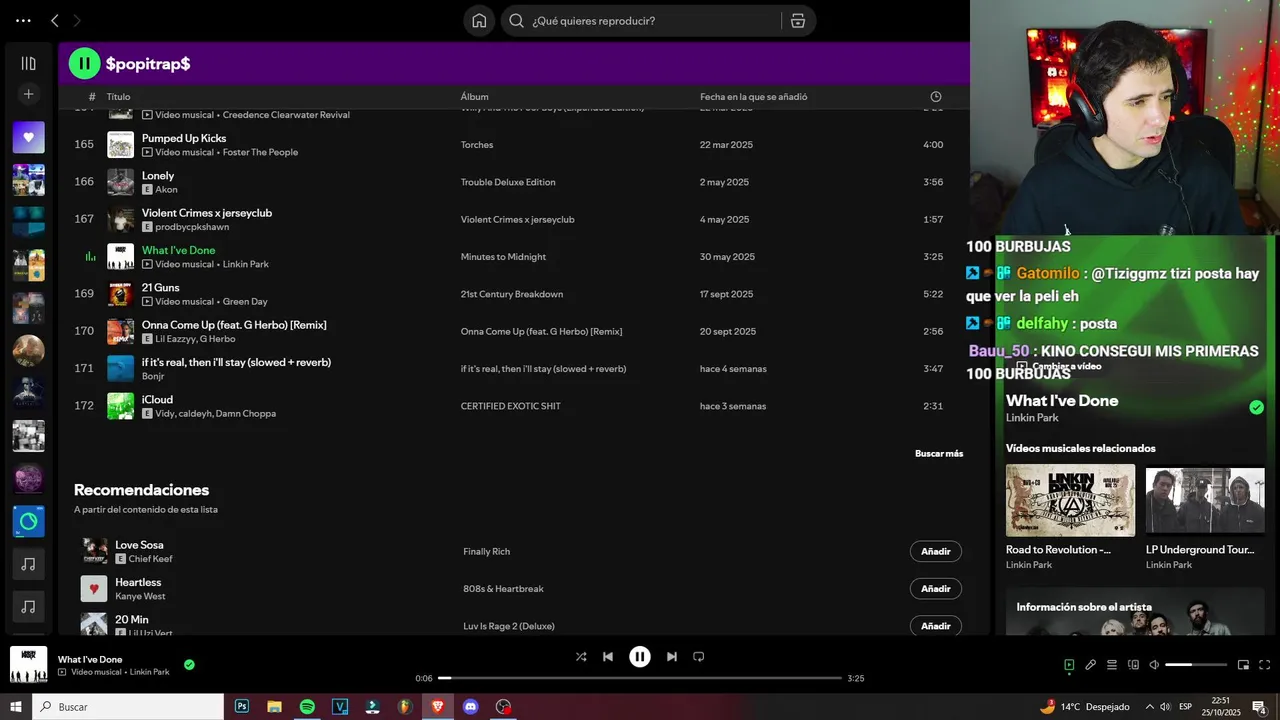Click the 21 Guns album cover thumbnail
Screen dimensions: 1280x720
120,294
